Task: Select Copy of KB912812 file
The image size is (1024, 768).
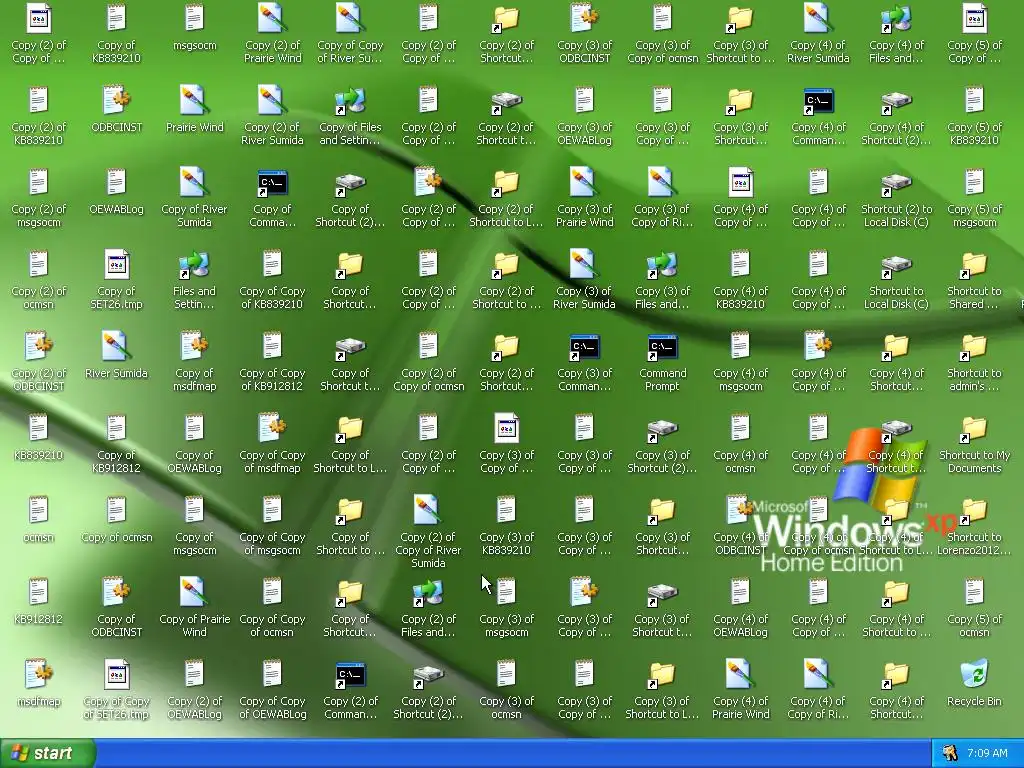Action: click(116, 428)
